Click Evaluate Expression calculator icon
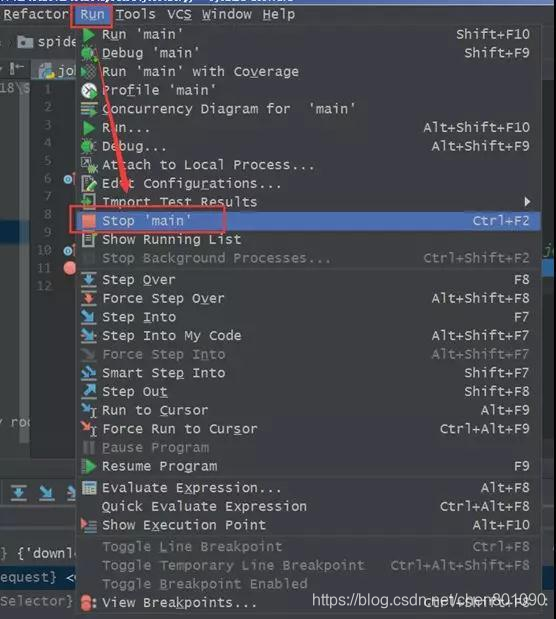 (89, 488)
